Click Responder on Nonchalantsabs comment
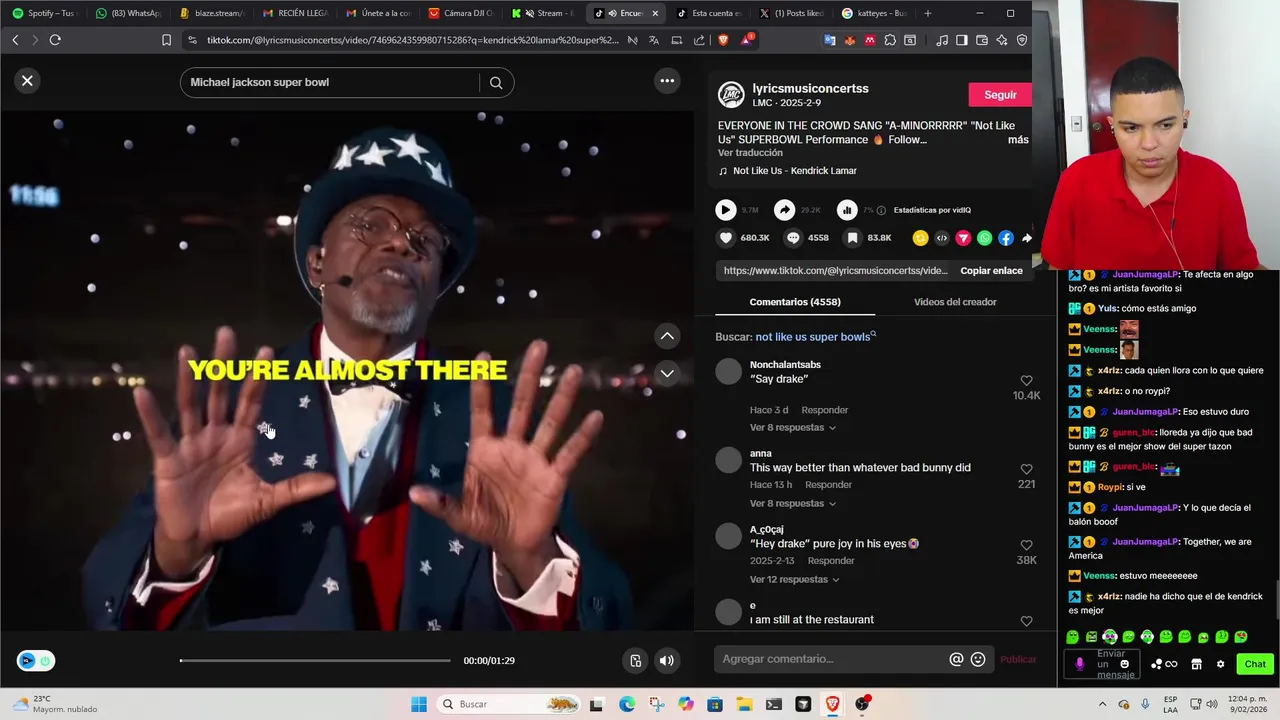Image resolution: width=1280 pixels, height=720 pixels. pos(825,410)
